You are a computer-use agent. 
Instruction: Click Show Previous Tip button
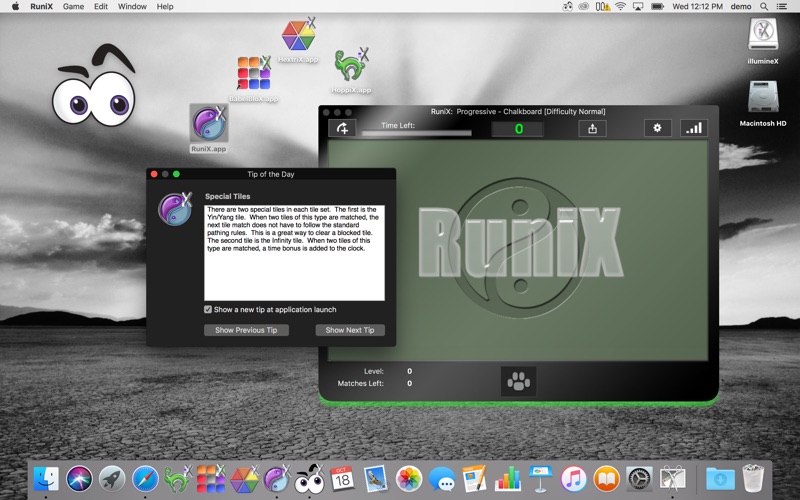click(x=246, y=330)
